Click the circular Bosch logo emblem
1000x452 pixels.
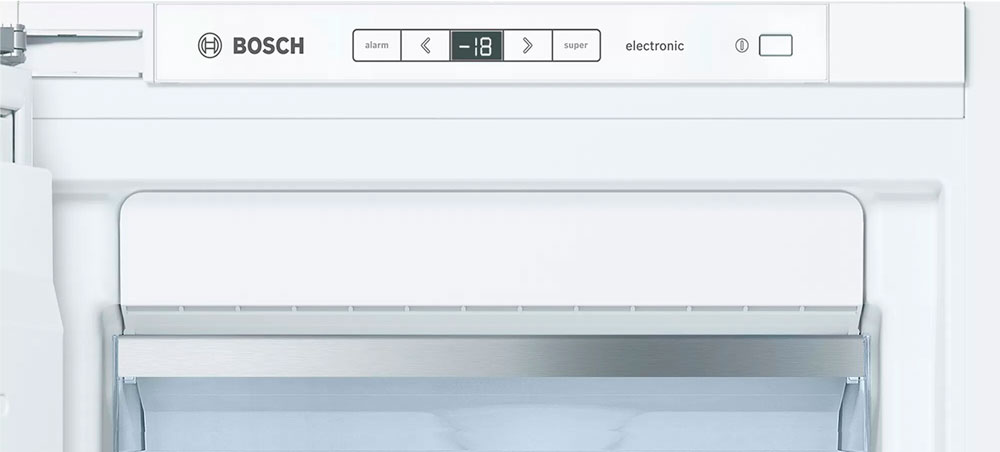pyautogui.click(x=210, y=45)
